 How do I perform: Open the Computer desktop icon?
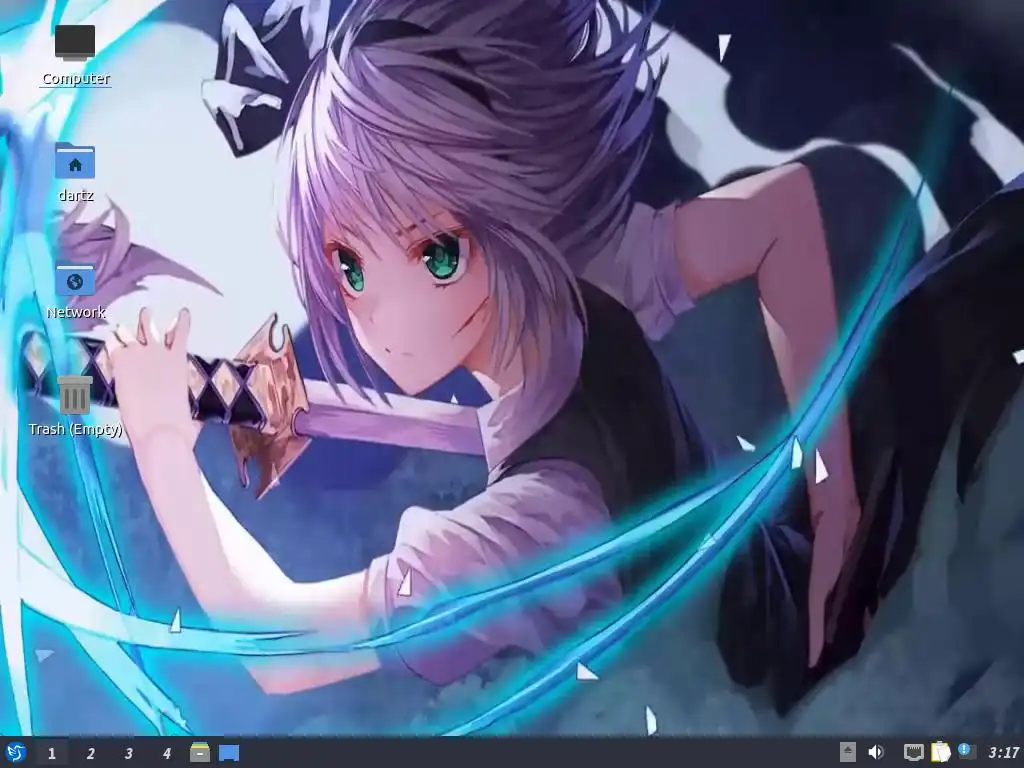[75, 42]
